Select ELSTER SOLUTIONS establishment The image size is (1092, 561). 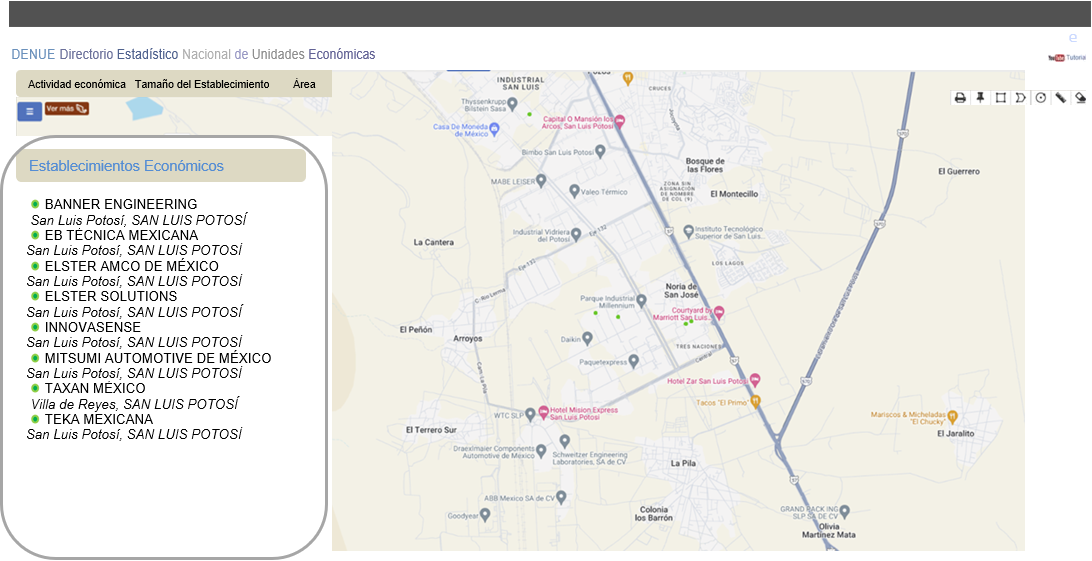pyautogui.click(x=111, y=296)
